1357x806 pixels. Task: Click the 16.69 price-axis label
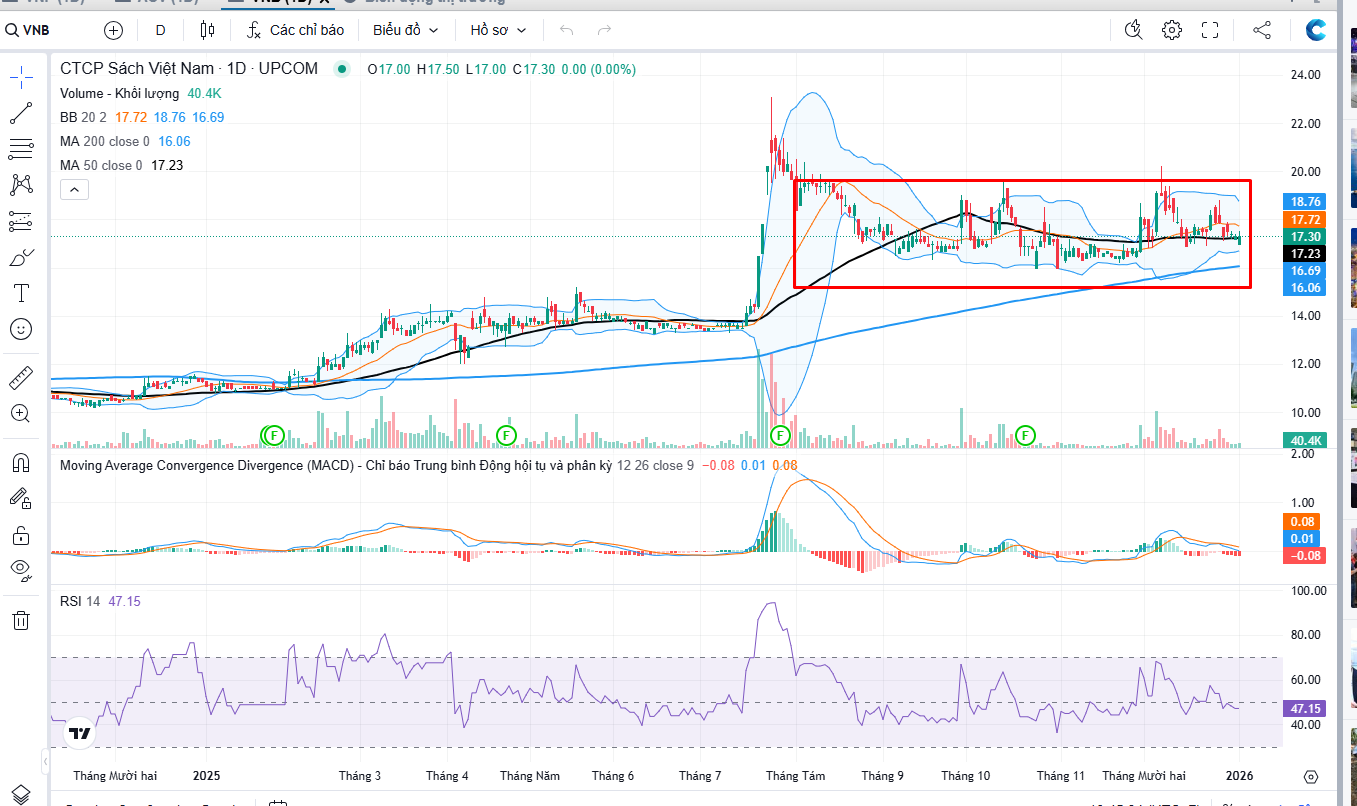pyautogui.click(x=1306, y=271)
